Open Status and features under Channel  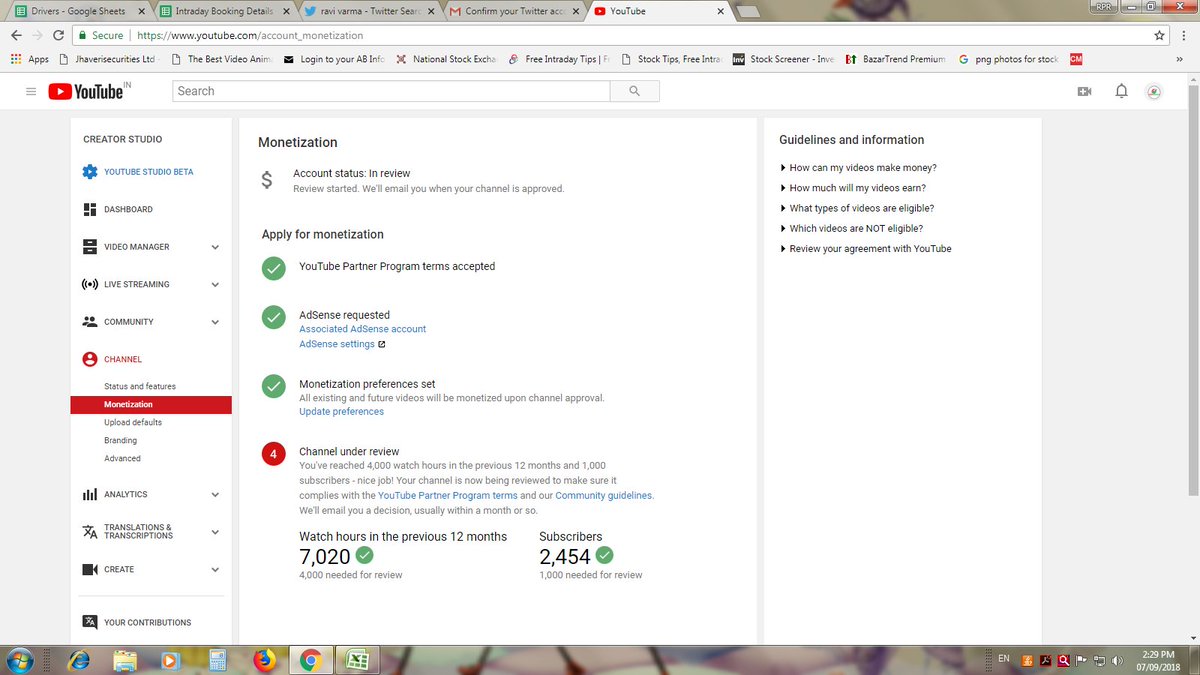click(x=140, y=386)
